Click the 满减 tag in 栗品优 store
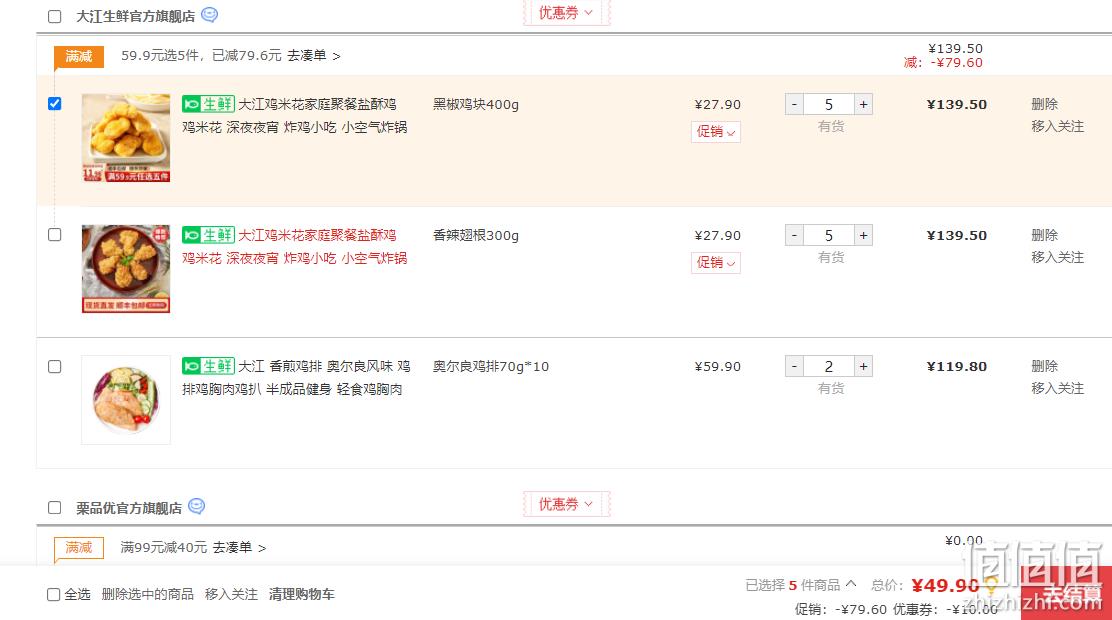 (x=79, y=547)
